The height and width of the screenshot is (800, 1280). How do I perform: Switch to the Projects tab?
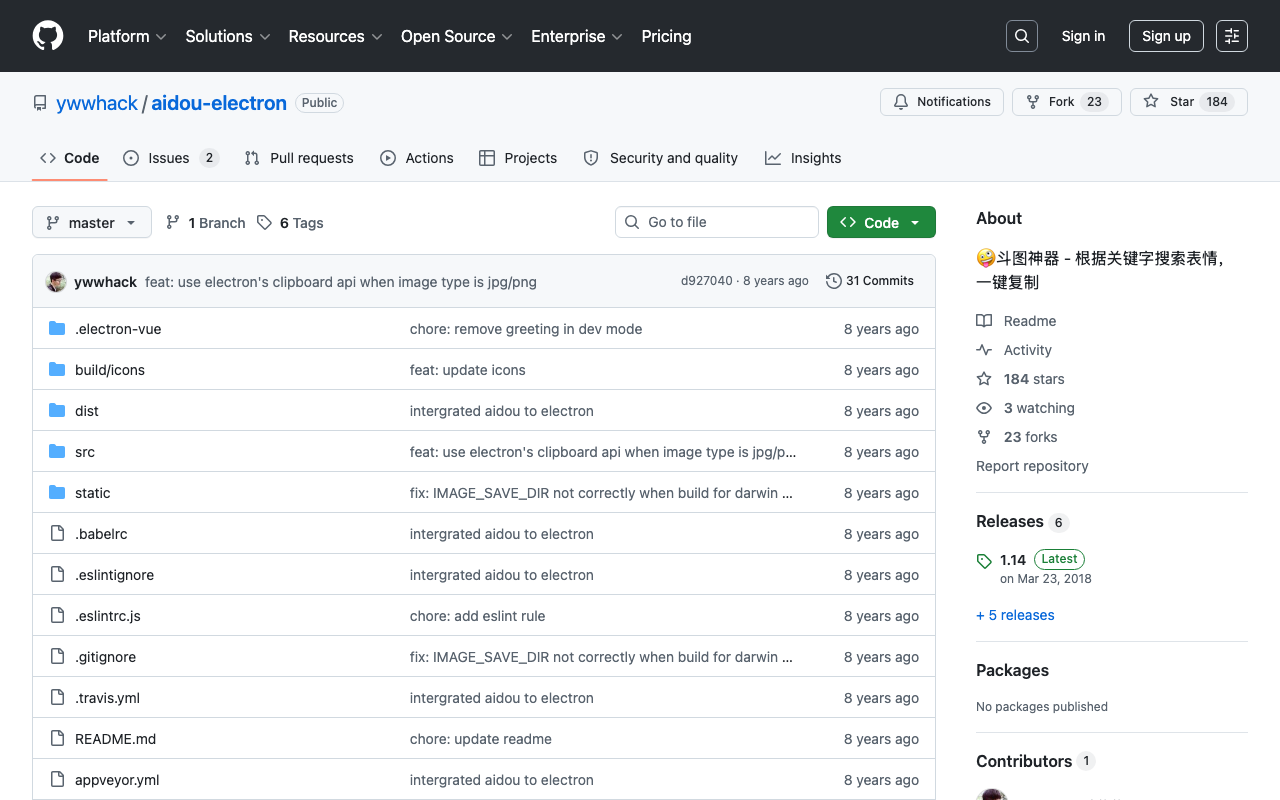(x=518, y=158)
